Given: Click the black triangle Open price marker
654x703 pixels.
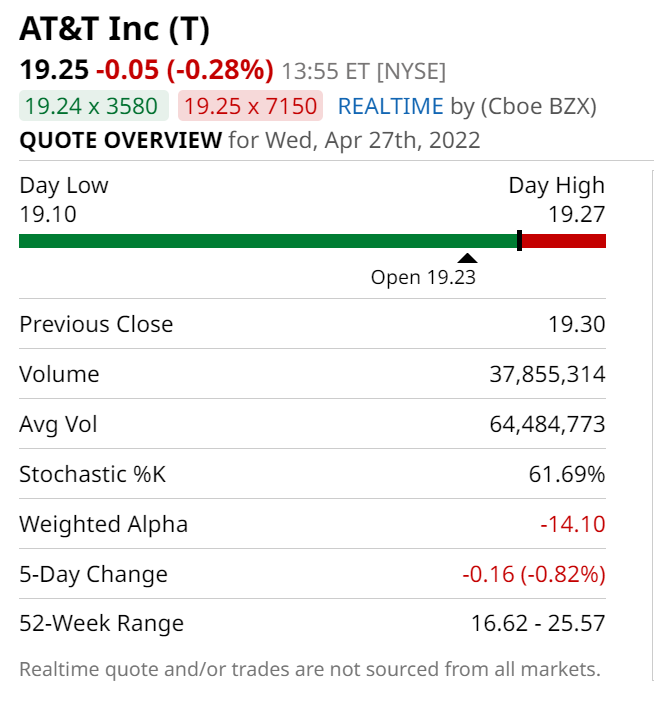Looking at the screenshot, I should [x=467, y=259].
